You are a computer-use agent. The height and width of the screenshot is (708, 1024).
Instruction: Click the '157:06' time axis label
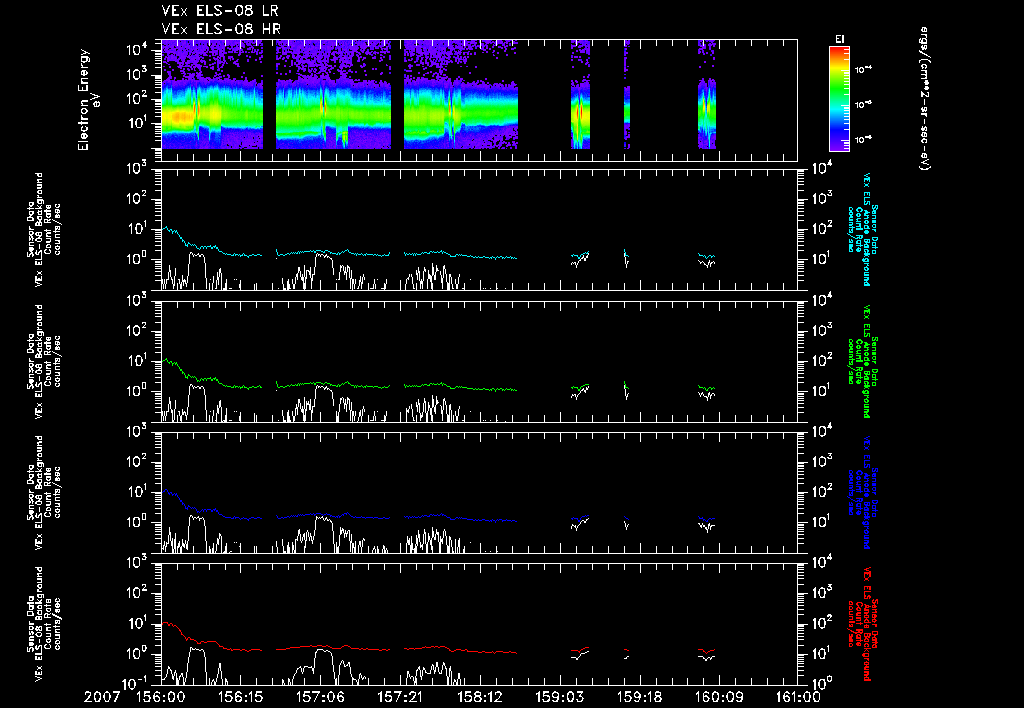coord(320,697)
